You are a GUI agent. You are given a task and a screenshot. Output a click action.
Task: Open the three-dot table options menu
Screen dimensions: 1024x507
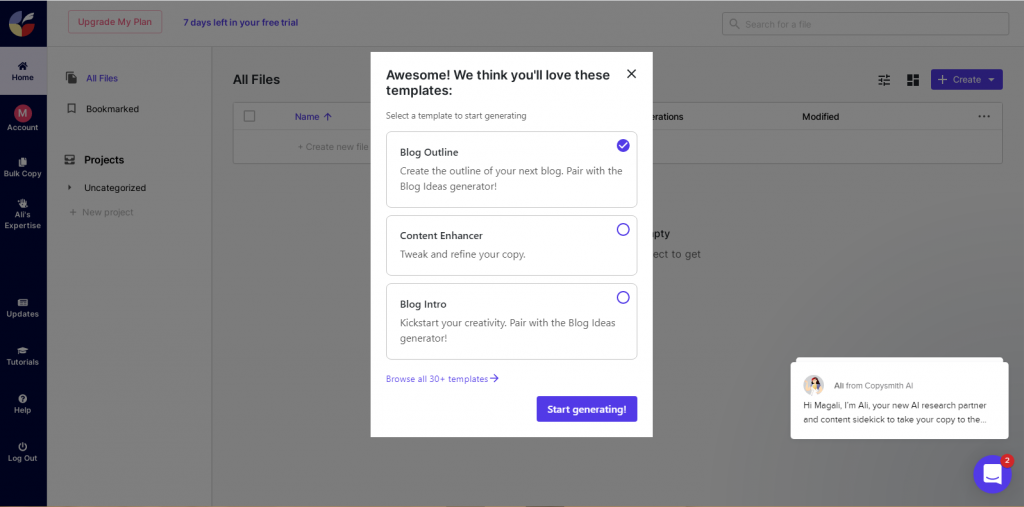pos(984,116)
